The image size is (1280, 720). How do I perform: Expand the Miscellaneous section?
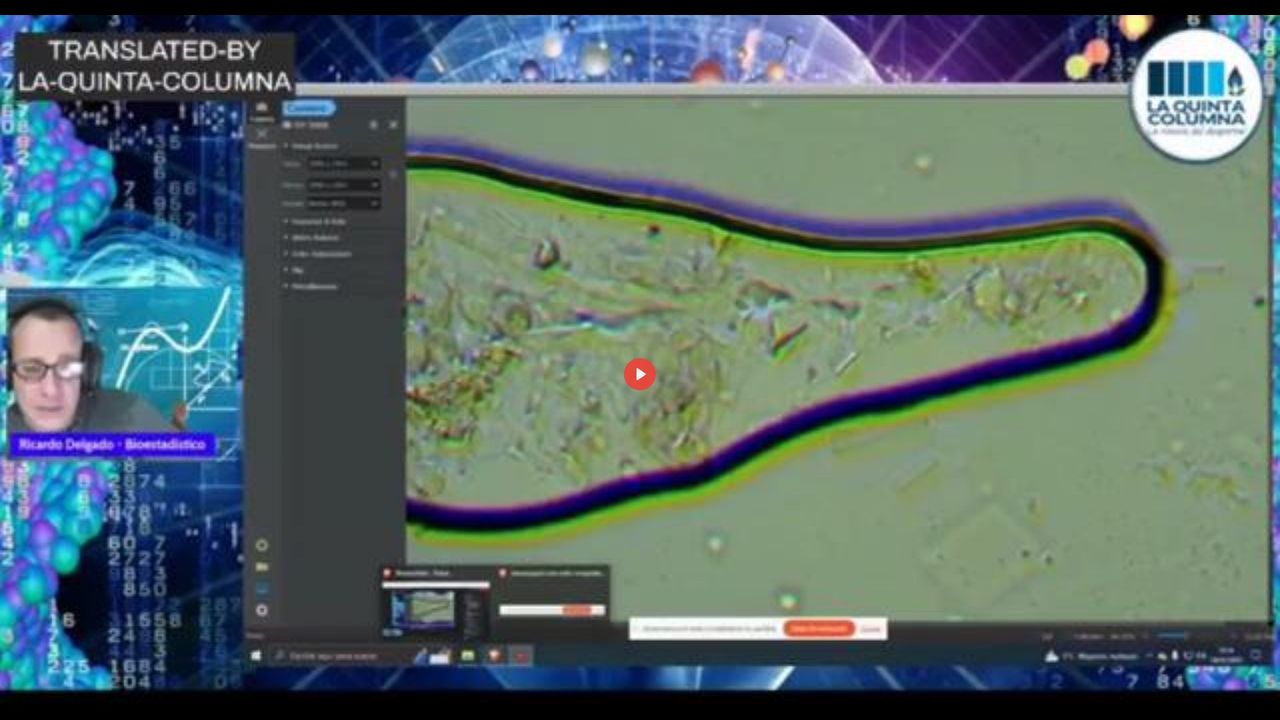click(314, 286)
